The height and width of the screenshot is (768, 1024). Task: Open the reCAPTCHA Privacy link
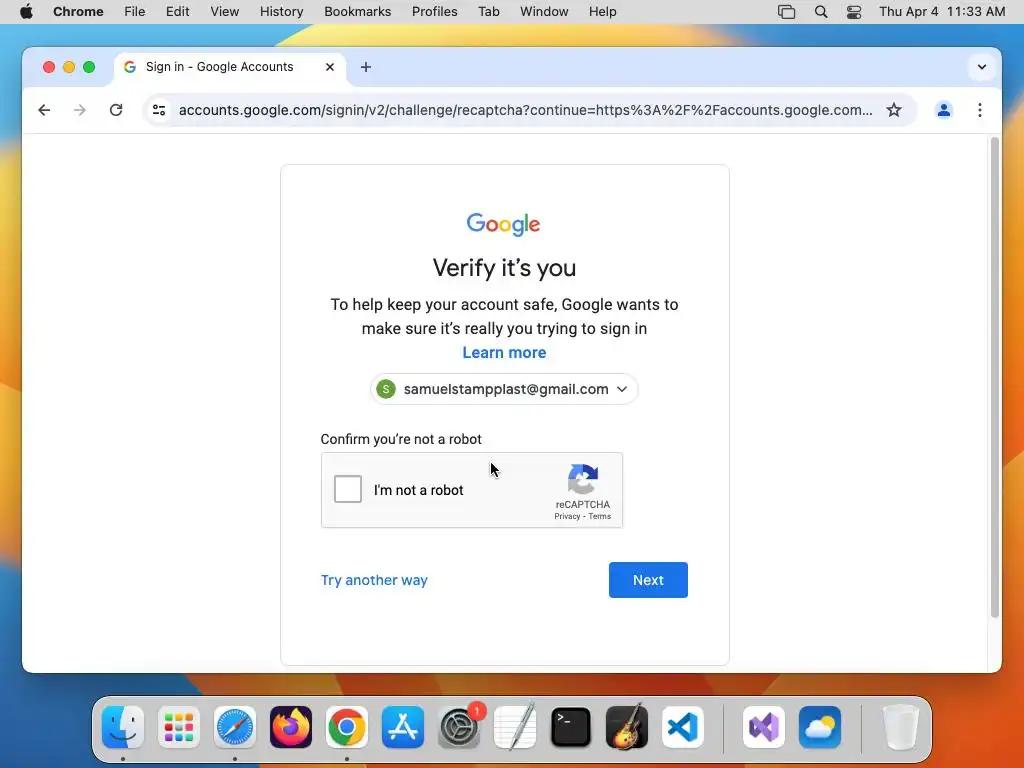click(x=567, y=517)
